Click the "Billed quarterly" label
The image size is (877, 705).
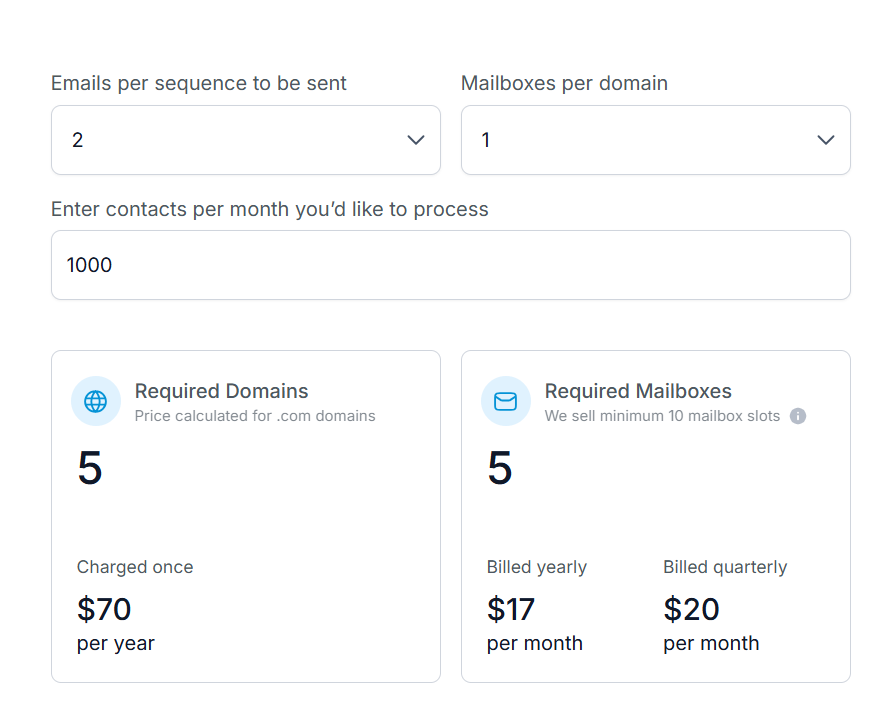click(x=725, y=567)
